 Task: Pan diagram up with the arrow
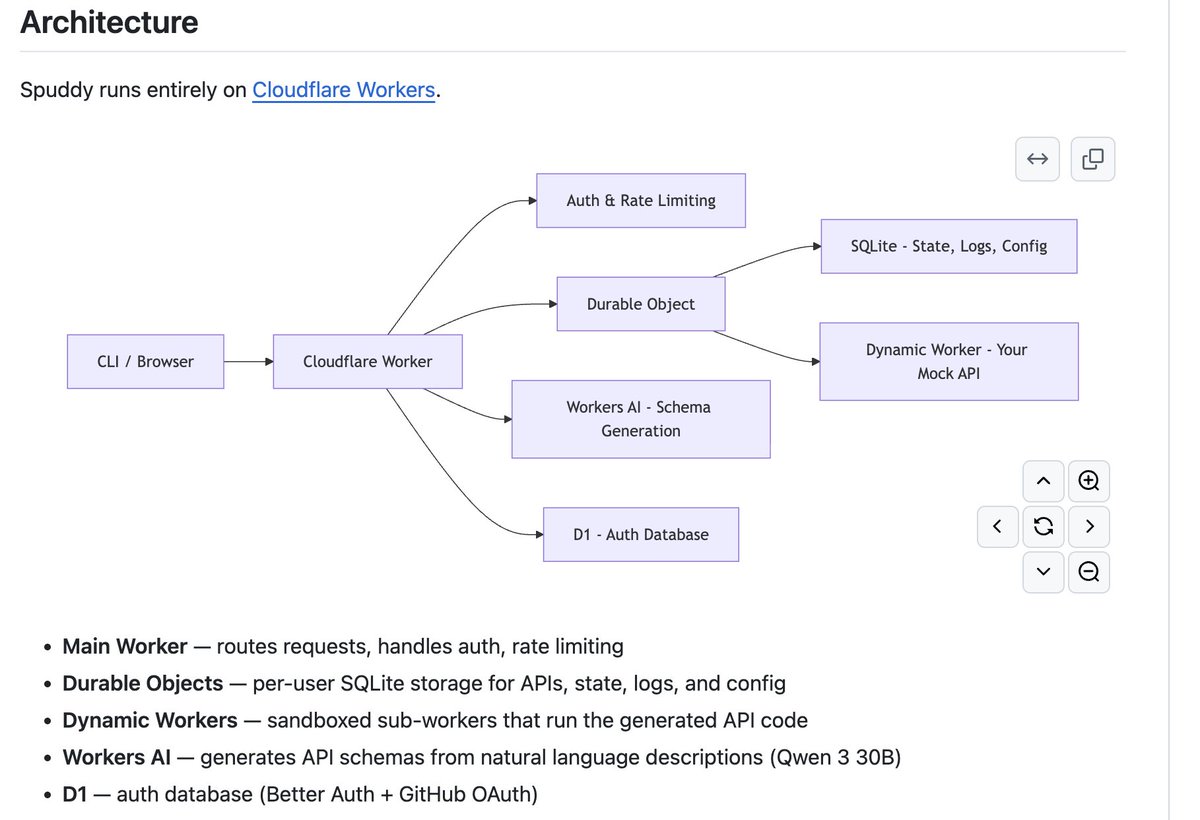click(1043, 482)
